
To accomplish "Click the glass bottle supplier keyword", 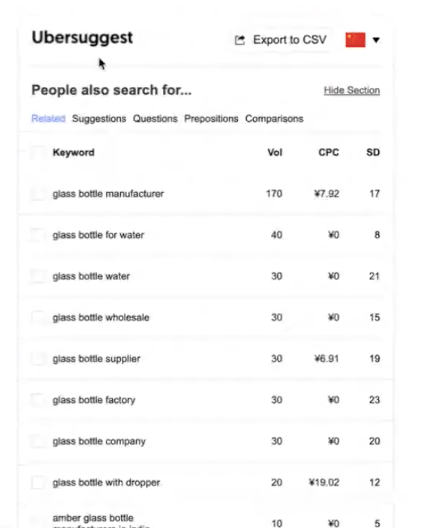I will 96,359.
